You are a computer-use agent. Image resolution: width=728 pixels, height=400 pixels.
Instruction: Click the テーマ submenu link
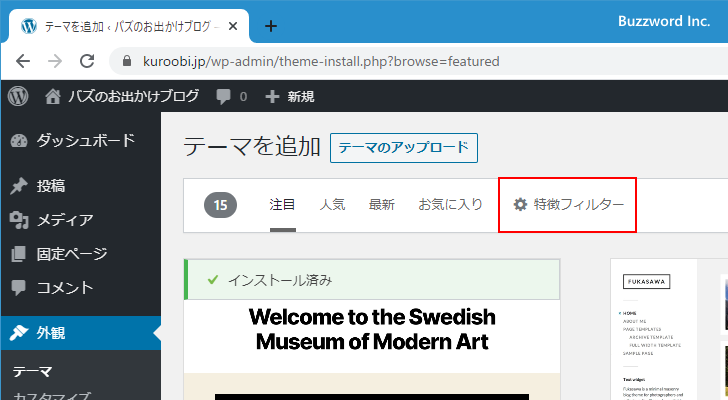[32, 372]
